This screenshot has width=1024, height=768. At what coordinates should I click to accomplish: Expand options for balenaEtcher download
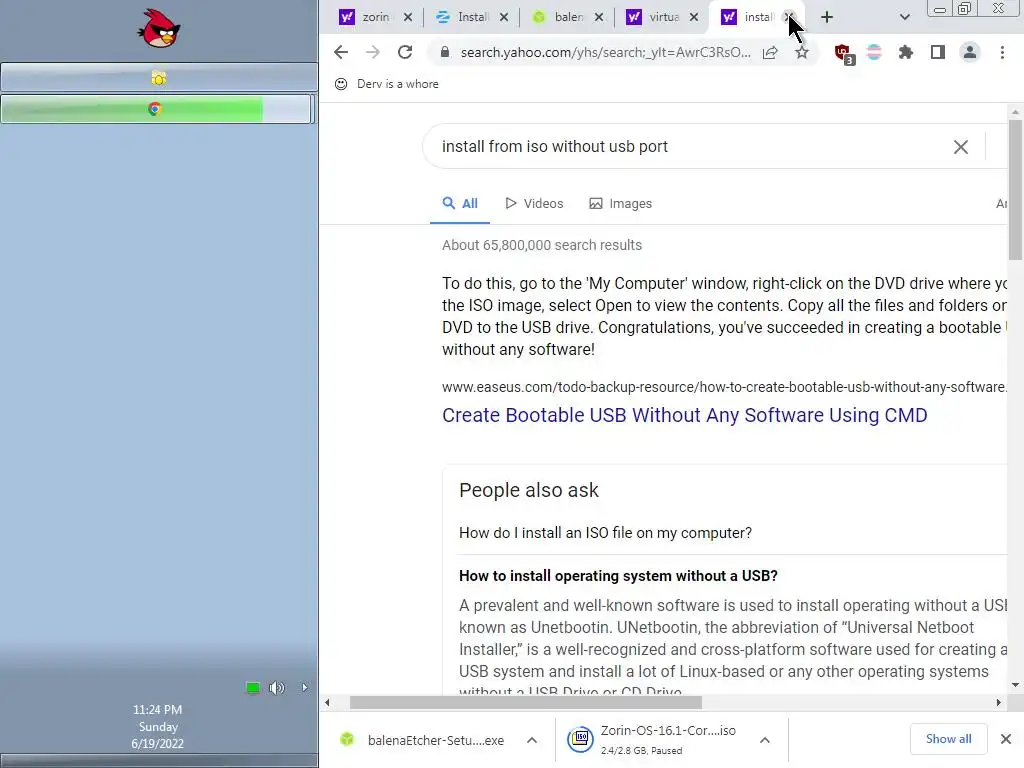[x=532, y=740]
